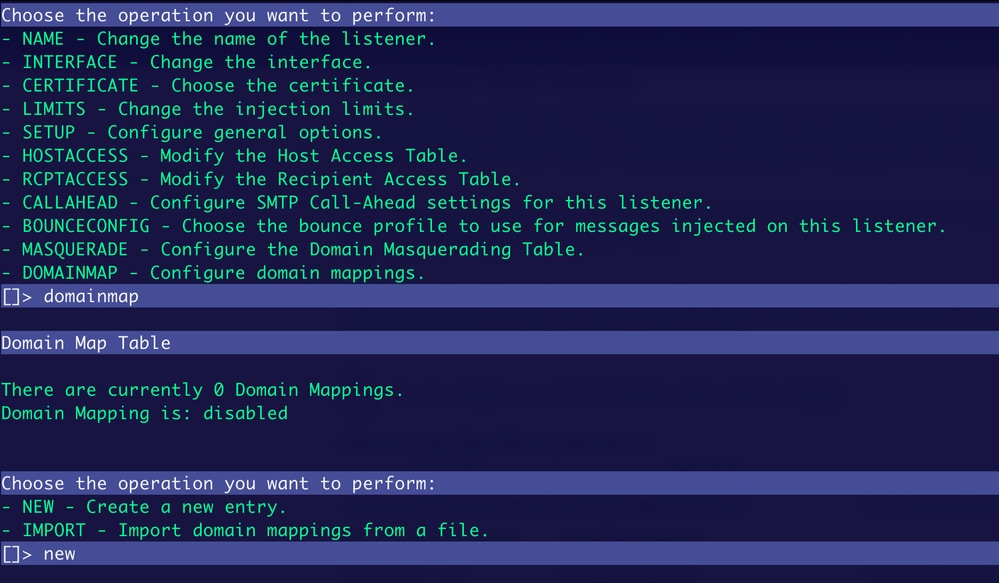Click the IMPORT domain mappings option
999x583 pixels.
click(245, 530)
